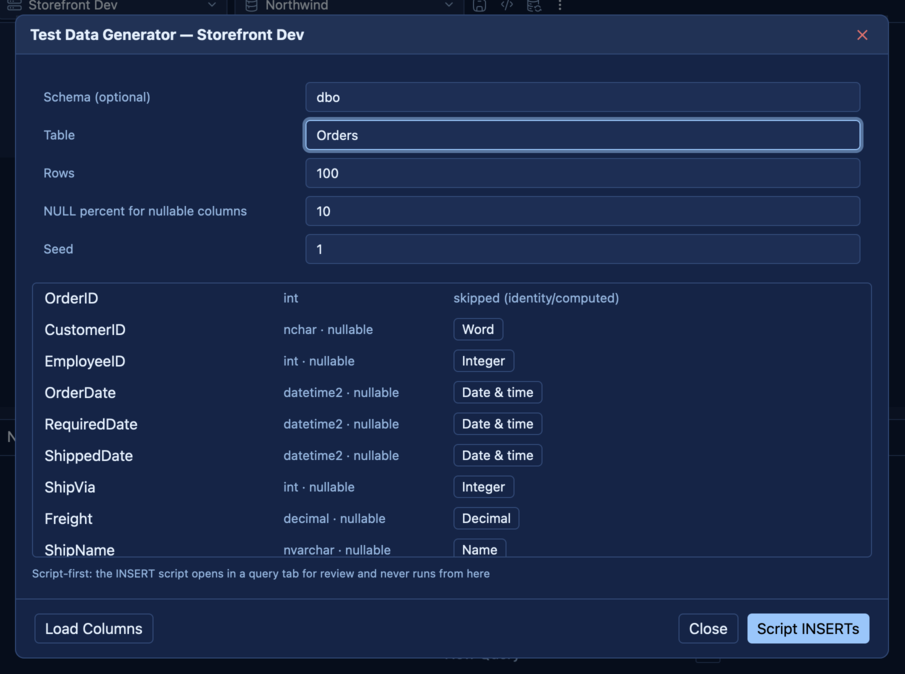Click the 'nvarchar · nullable' type text
Viewport: 905px width, 674px height.
(337, 550)
